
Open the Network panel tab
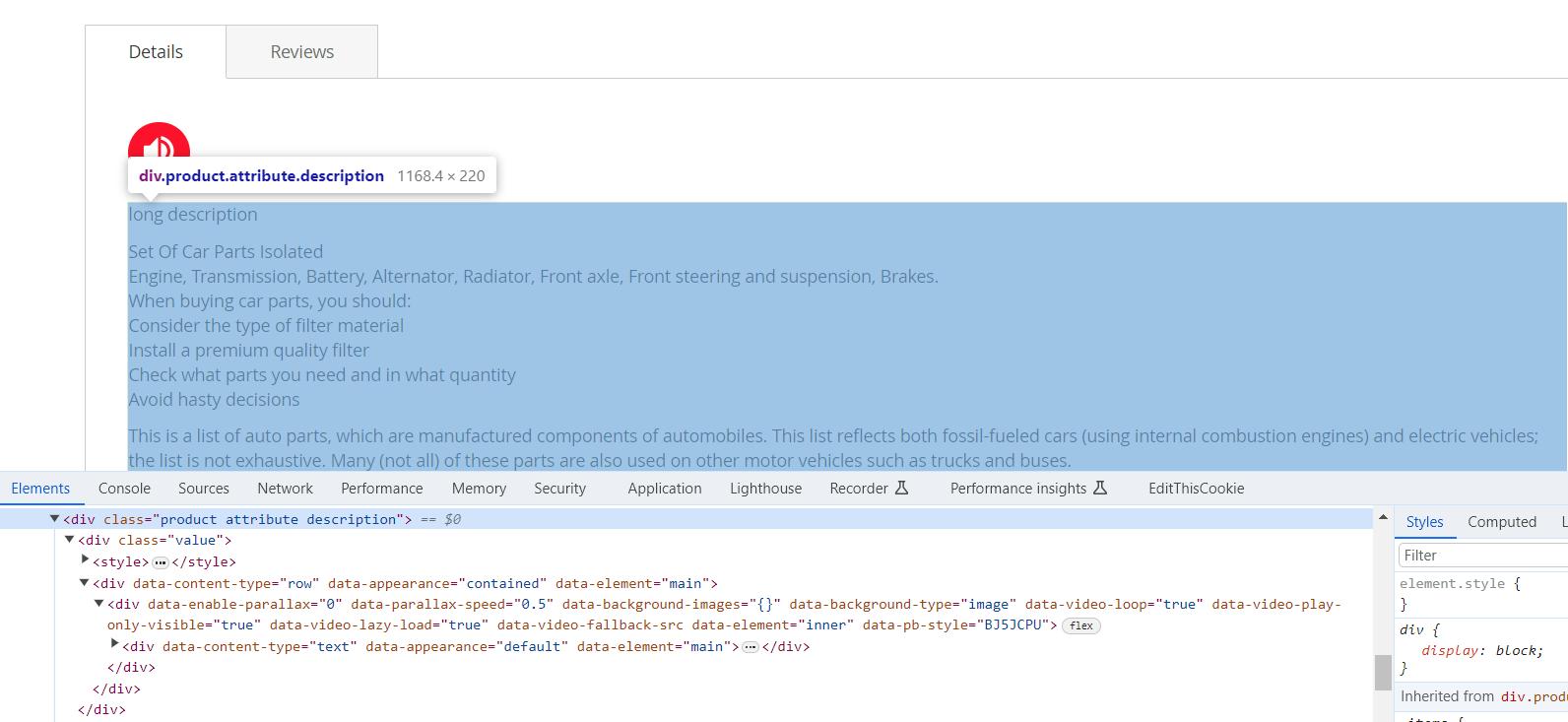coord(285,489)
